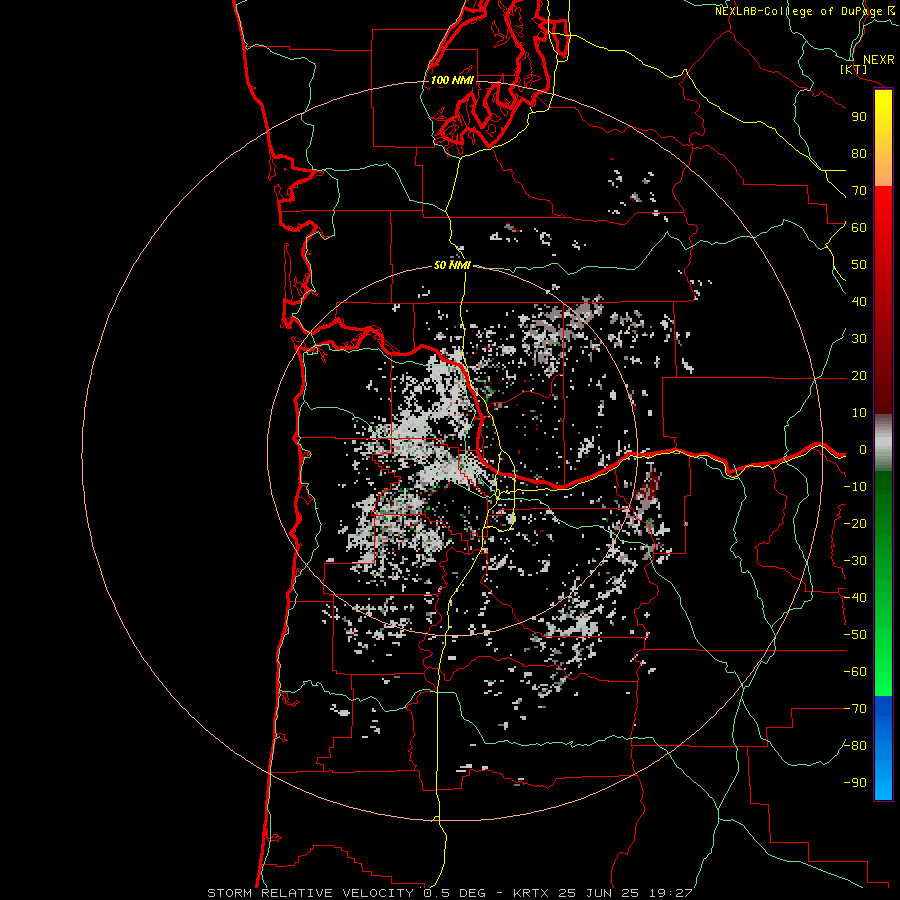
Task: Click the [KT] units label
Action: click(854, 69)
